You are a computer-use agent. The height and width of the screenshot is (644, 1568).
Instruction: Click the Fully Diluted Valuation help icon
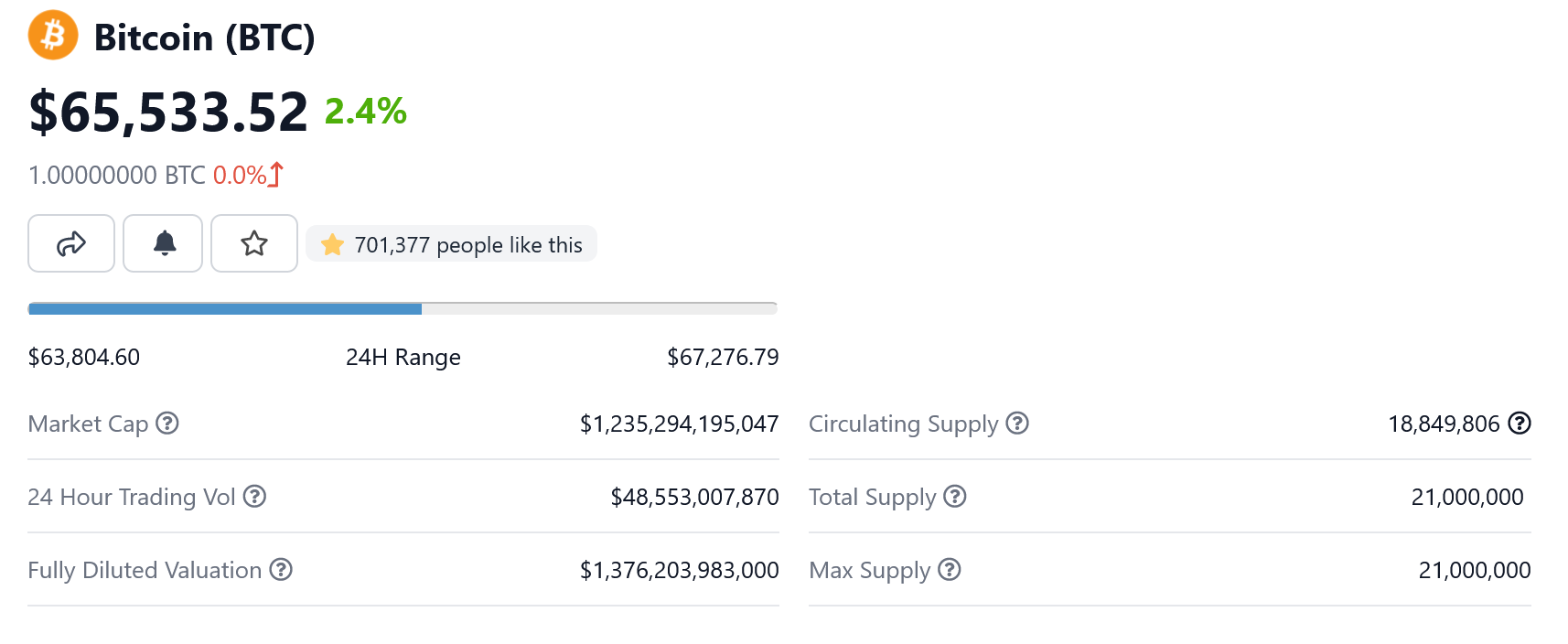(x=281, y=569)
